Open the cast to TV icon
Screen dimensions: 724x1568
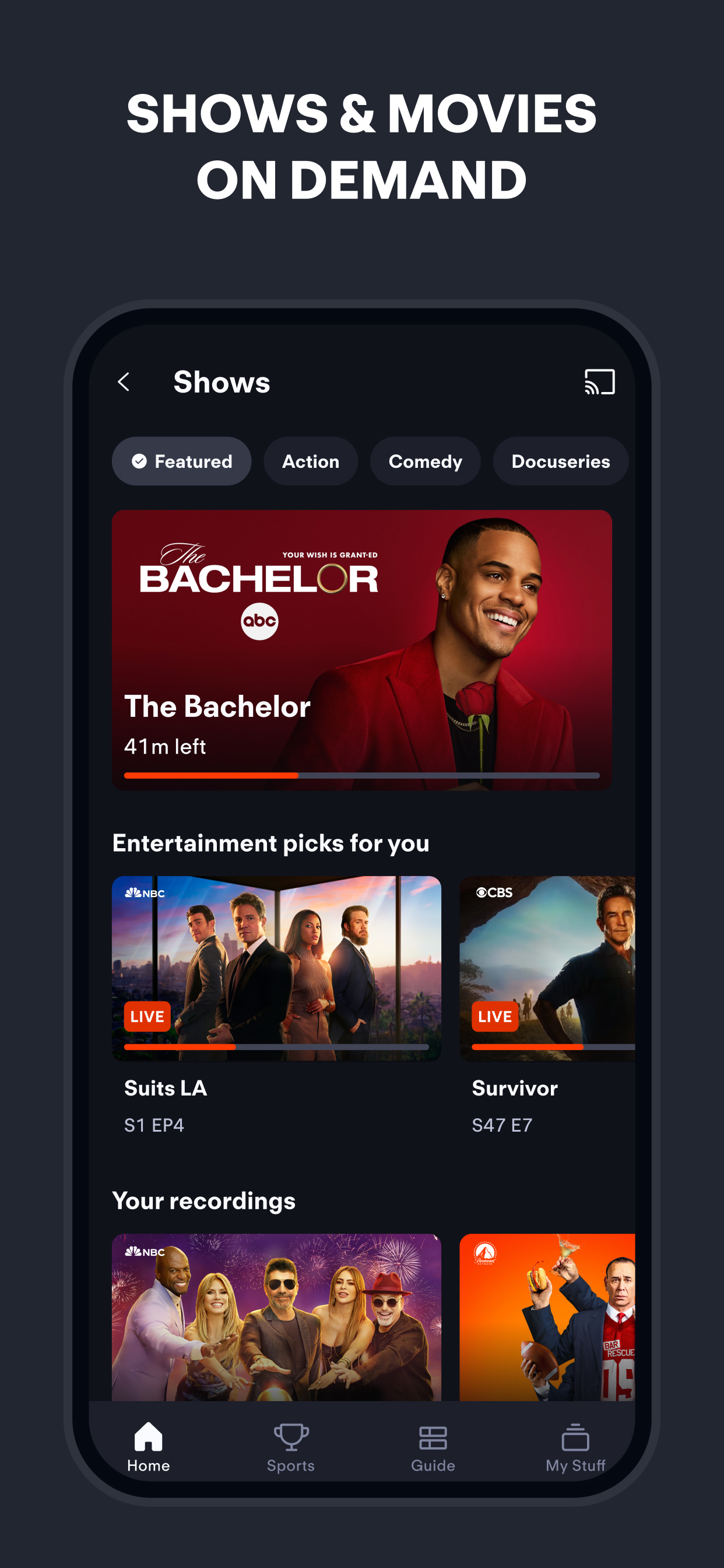599,382
